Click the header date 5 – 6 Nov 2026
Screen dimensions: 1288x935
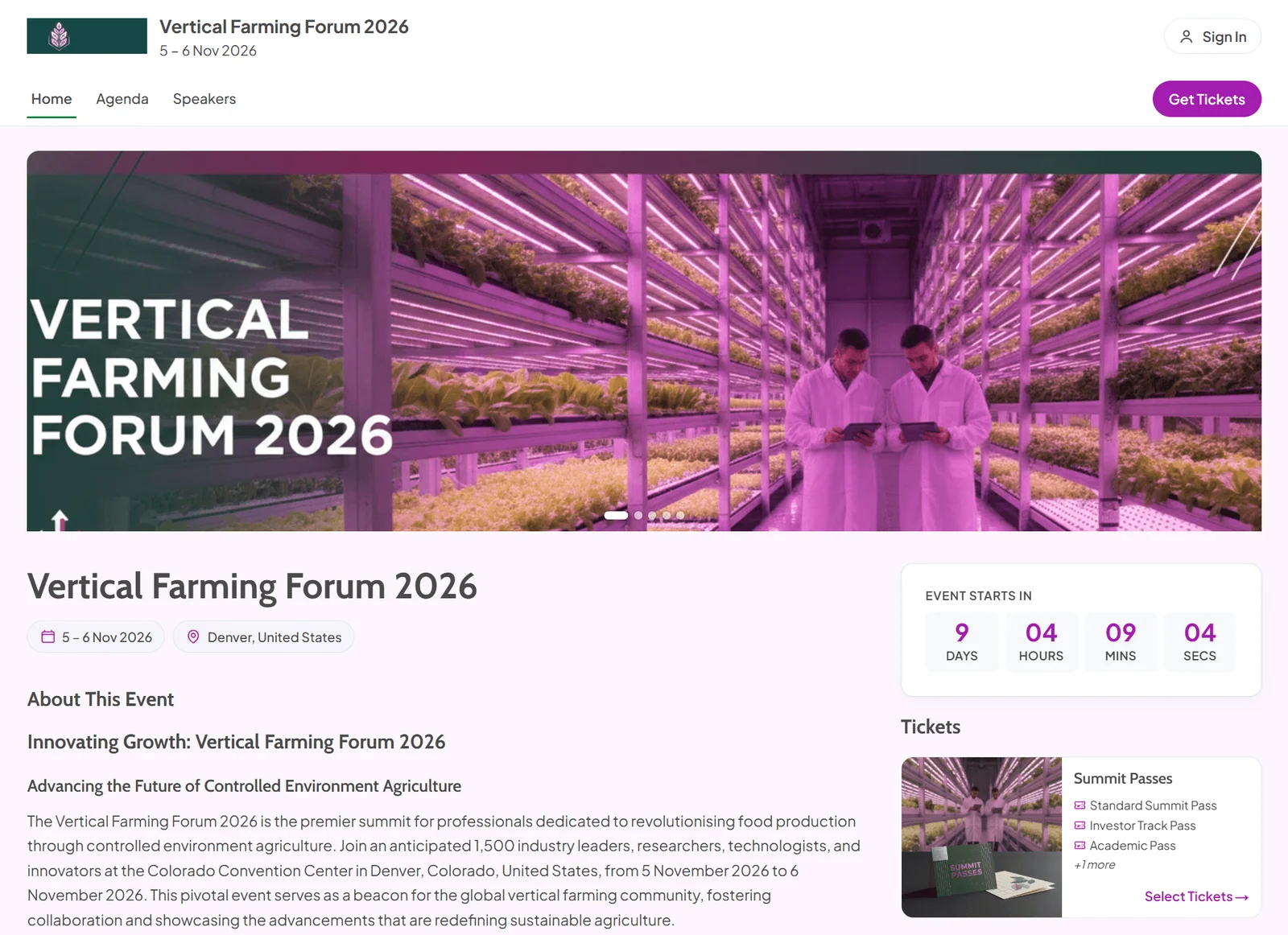tap(208, 51)
